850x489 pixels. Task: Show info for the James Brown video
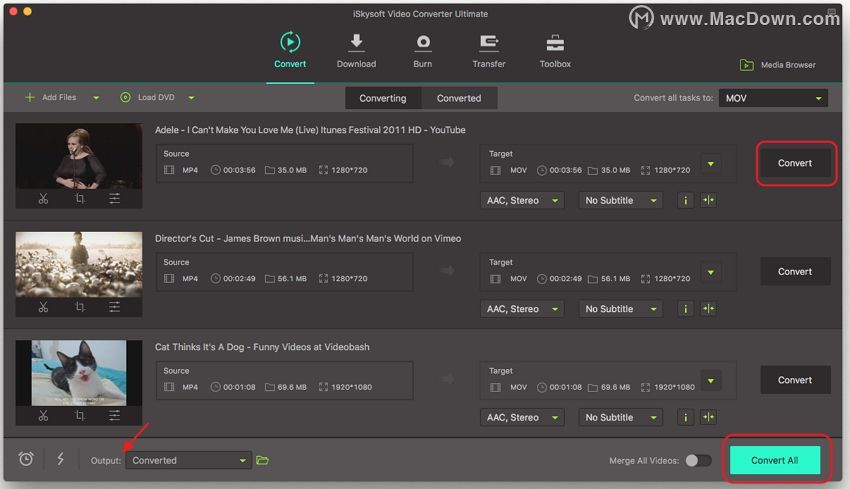685,309
